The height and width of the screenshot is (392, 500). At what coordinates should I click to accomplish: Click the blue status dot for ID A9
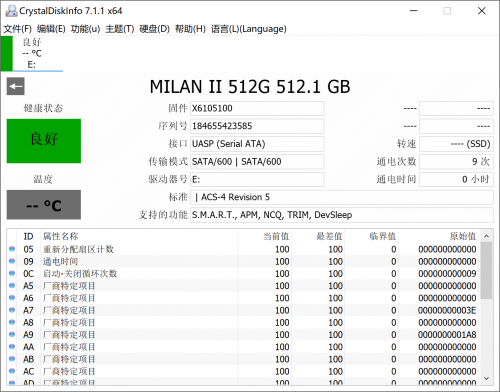point(12,334)
